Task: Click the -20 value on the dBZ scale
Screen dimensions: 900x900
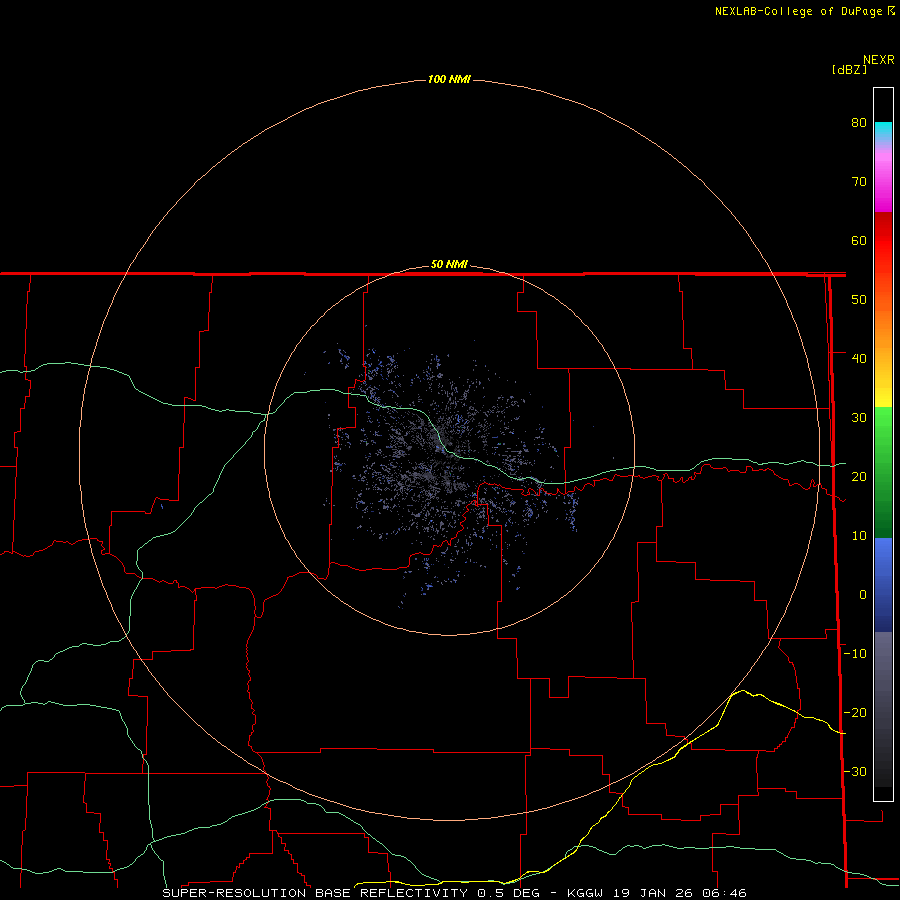Action: (855, 712)
